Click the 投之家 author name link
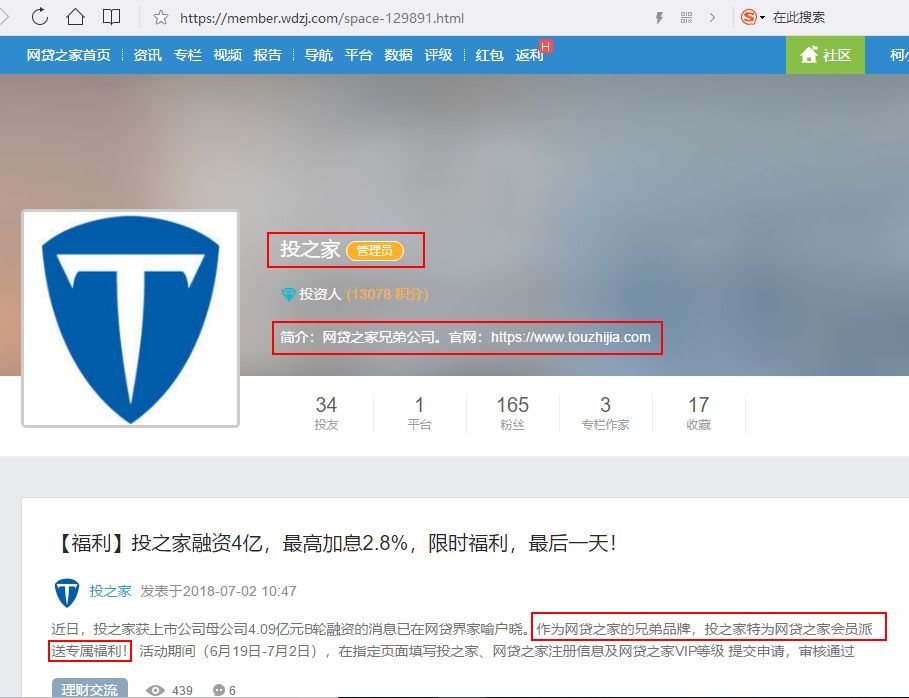 click(110, 591)
